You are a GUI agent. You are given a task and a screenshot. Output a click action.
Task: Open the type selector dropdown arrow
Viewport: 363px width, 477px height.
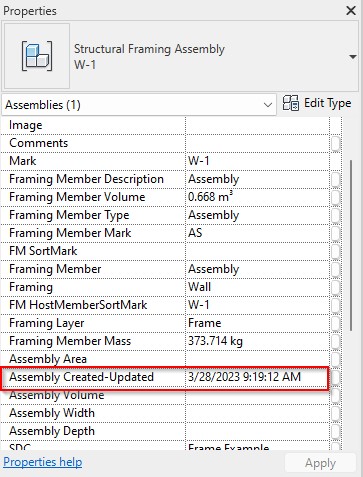pos(353,57)
